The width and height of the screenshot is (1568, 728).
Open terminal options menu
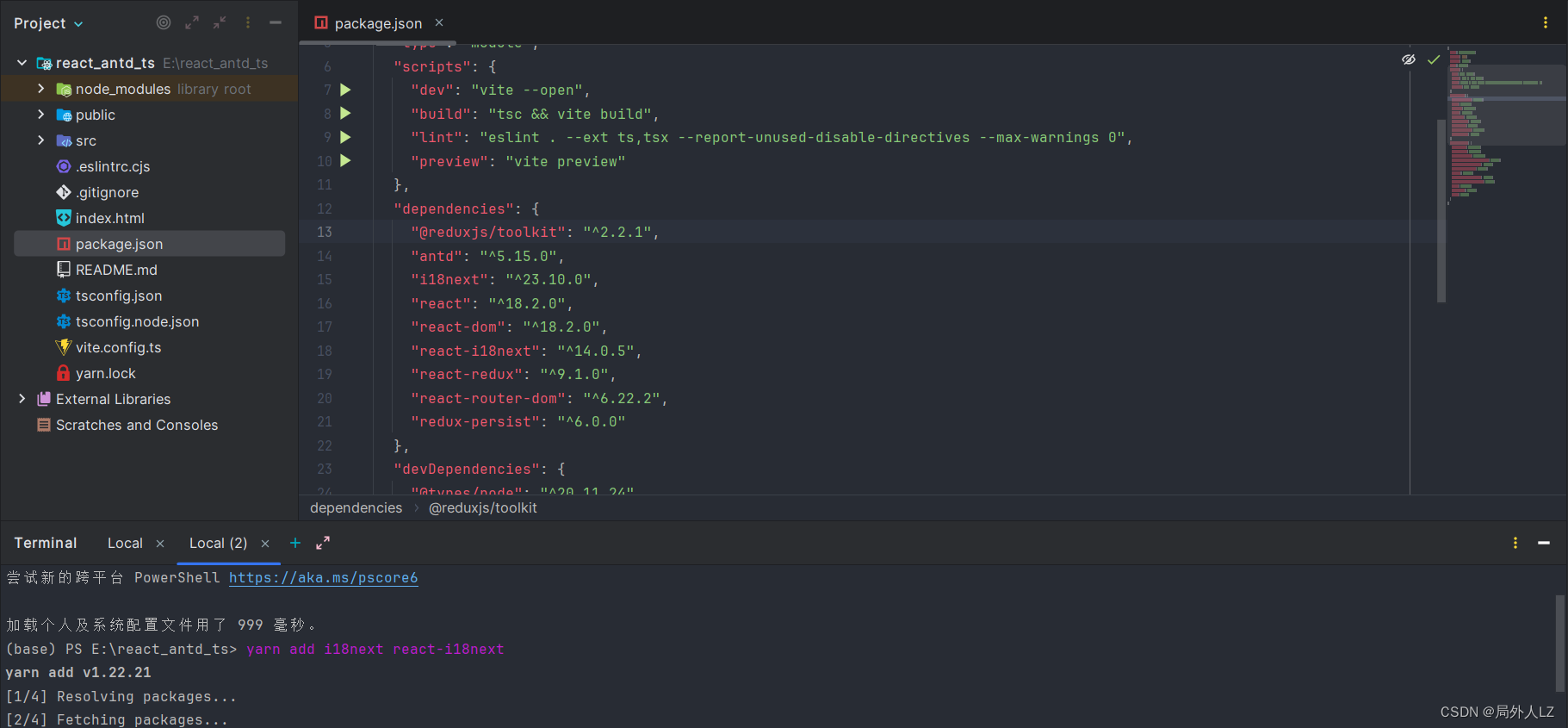click(1515, 543)
